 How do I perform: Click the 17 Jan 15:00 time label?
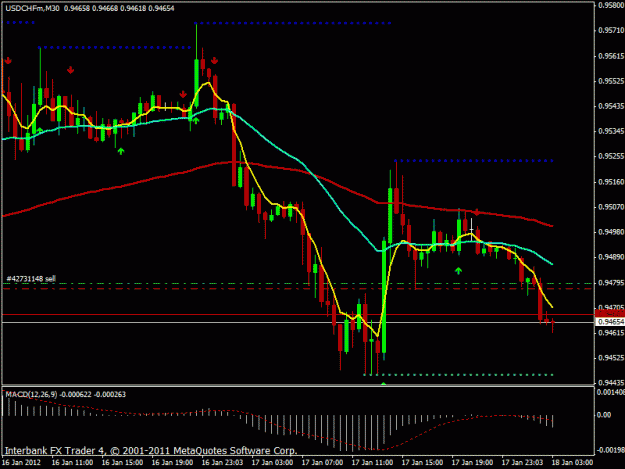422,463
